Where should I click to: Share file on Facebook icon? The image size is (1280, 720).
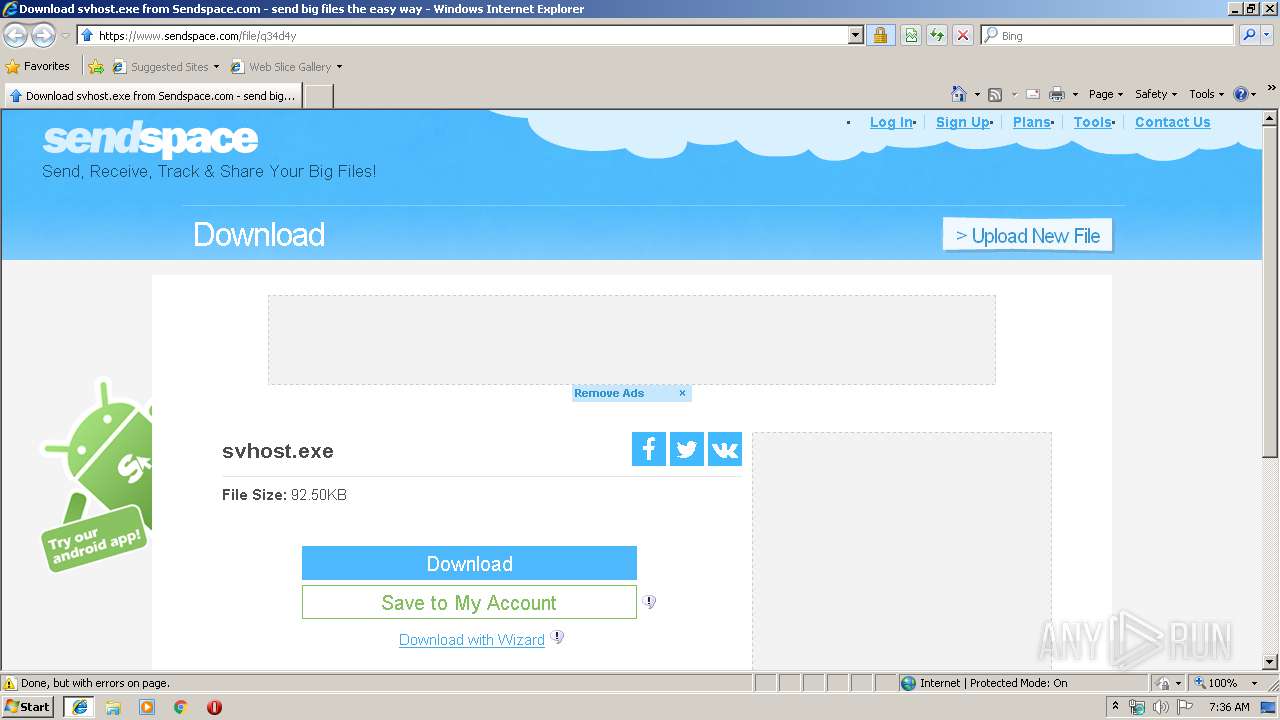click(x=649, y=449)
